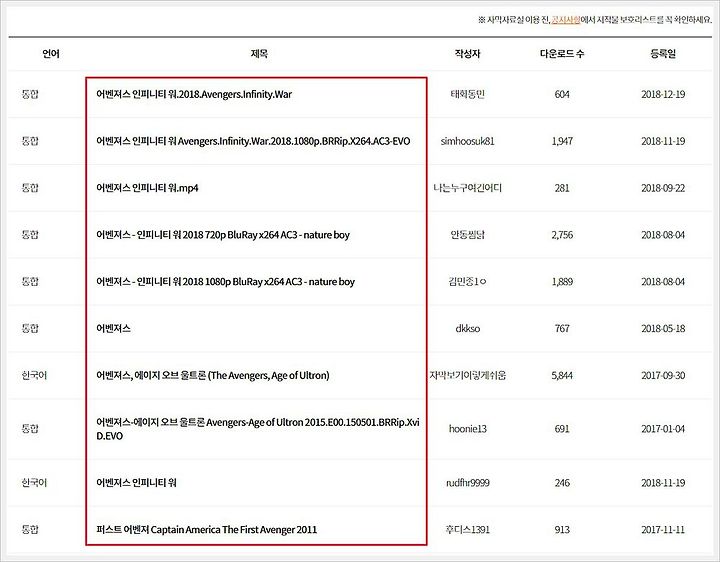Screen dimensions: 720x562
Task: Click the 제목 column header
Action: (259, 54)
